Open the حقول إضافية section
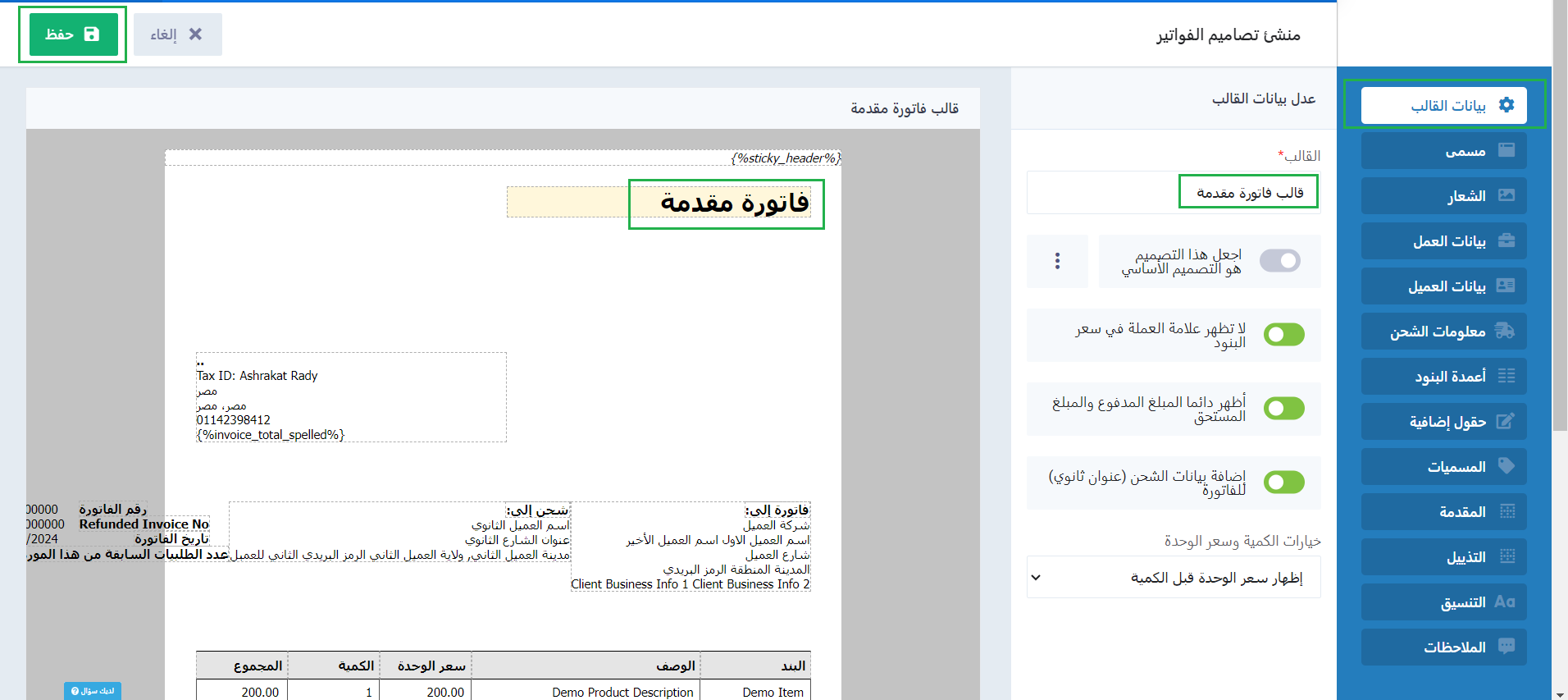The height and width of the screenshot is (700, 1568). pyautogui.click(x=1444, y=421)
